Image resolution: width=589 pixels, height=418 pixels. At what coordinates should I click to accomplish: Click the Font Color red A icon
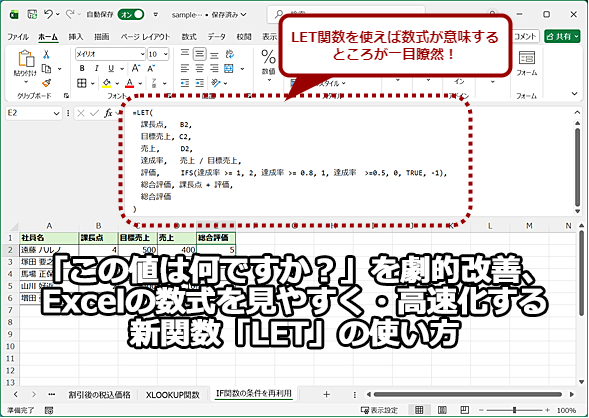coord(130,83)
